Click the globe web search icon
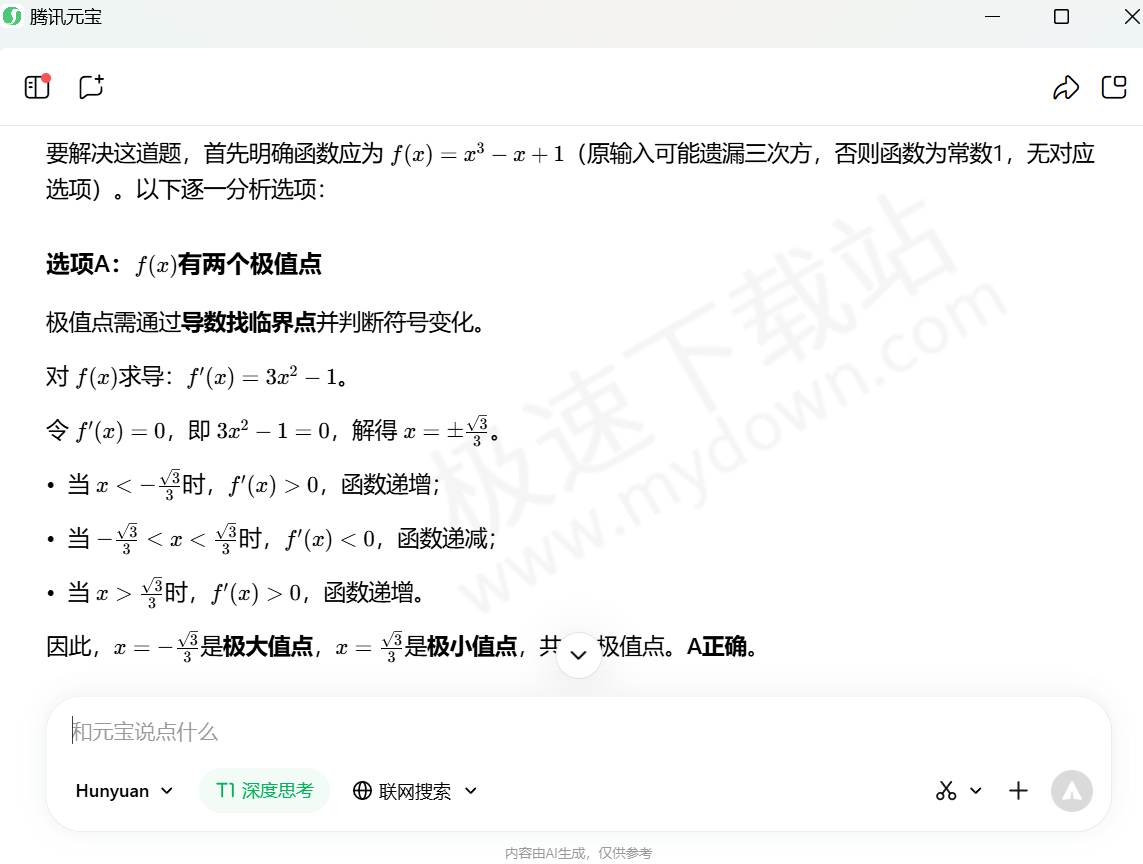This screenshot has height=864, width=1143. 362,790
